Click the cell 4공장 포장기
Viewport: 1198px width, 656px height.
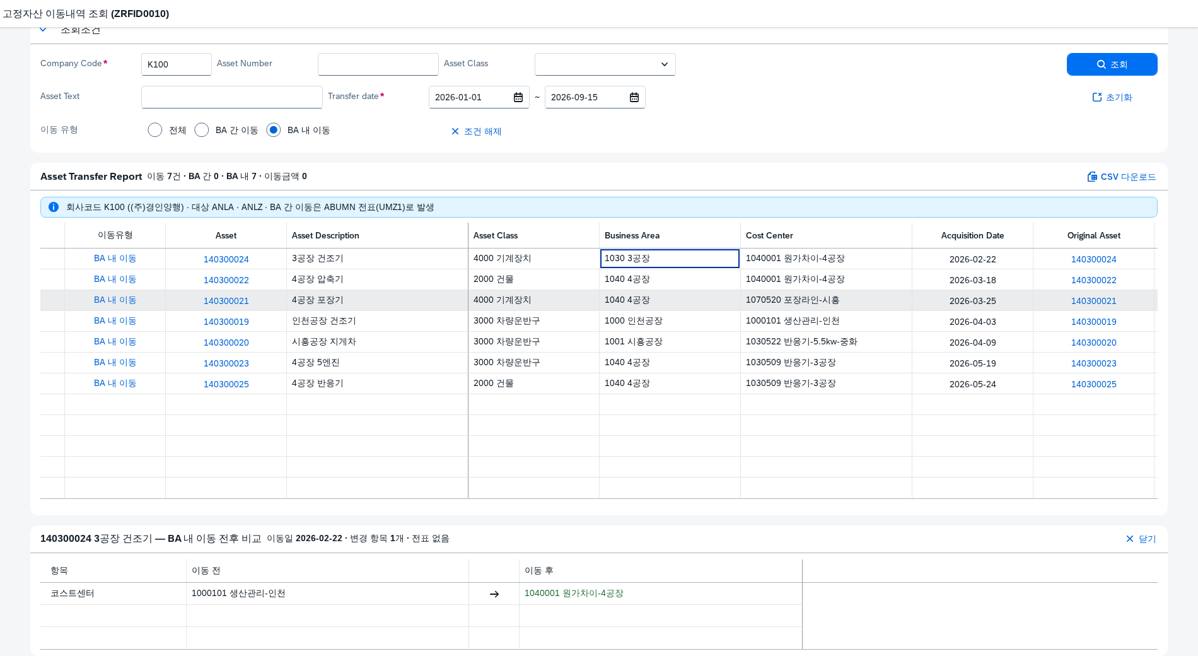pyautogui.click(x=377, y=300)
